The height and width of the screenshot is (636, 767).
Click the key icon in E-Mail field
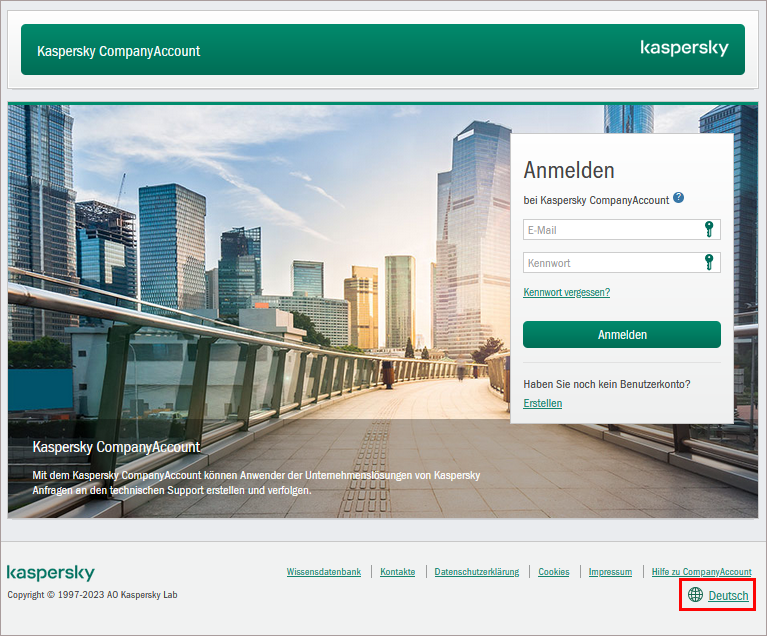click(x=709, y=229)
